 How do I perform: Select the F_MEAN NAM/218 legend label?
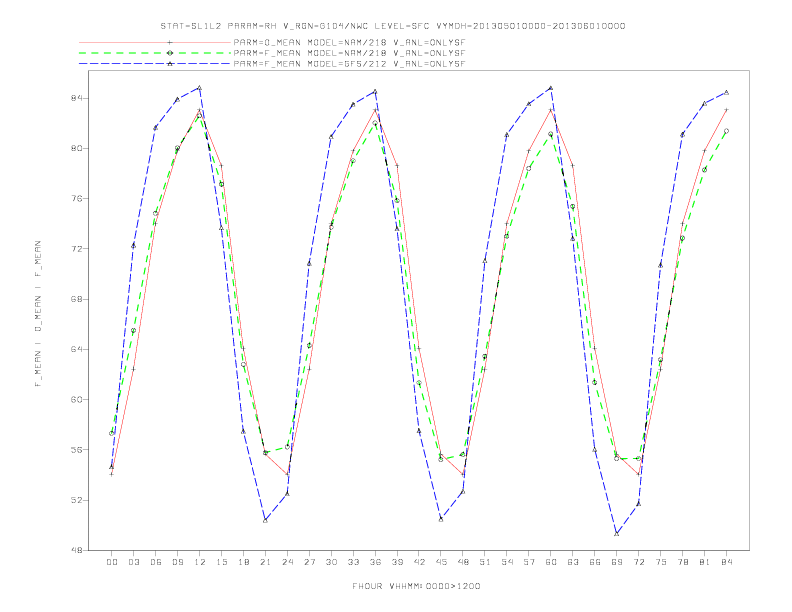click(349, 53)
